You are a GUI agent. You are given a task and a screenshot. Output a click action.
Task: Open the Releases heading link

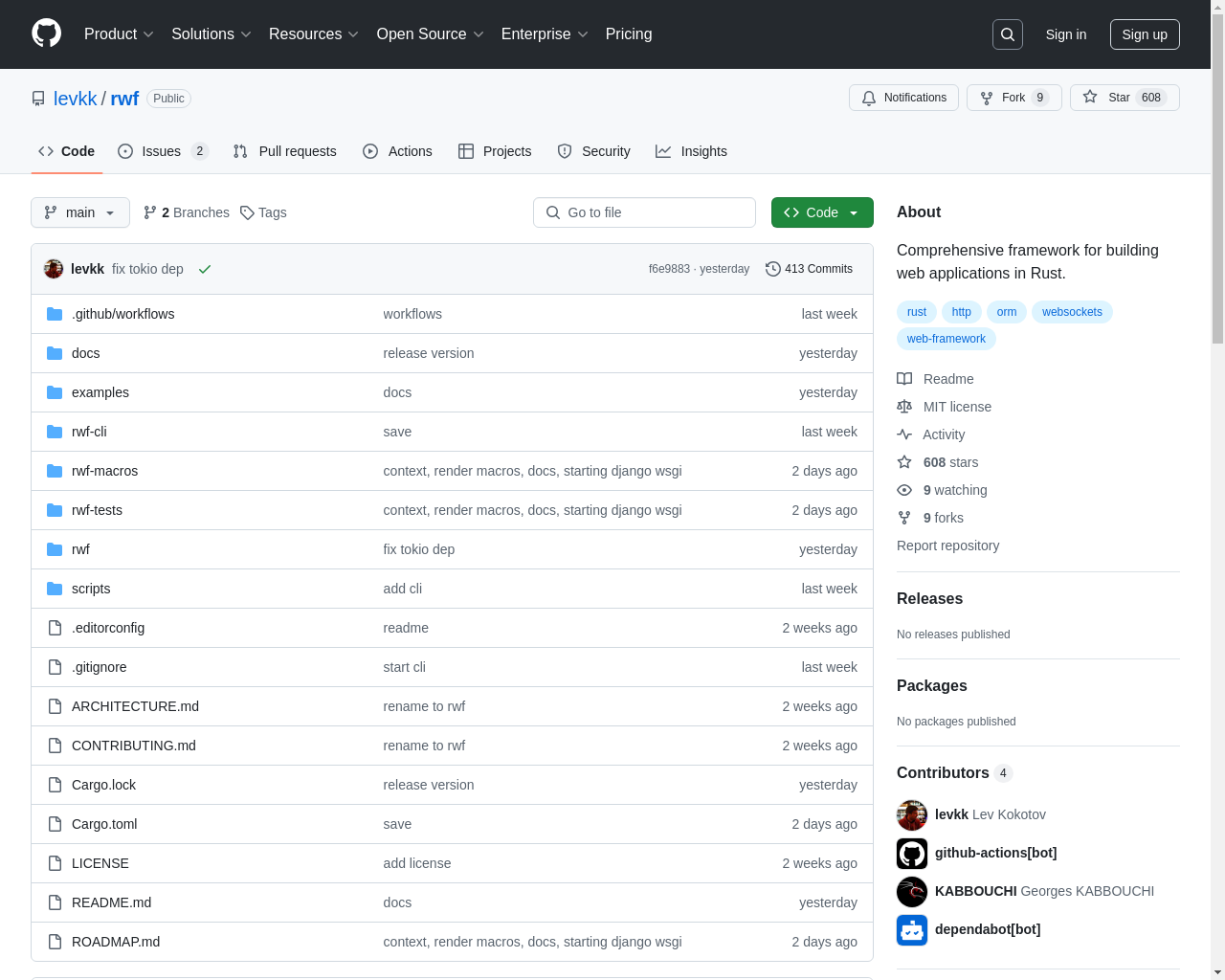tap(929, 598)
